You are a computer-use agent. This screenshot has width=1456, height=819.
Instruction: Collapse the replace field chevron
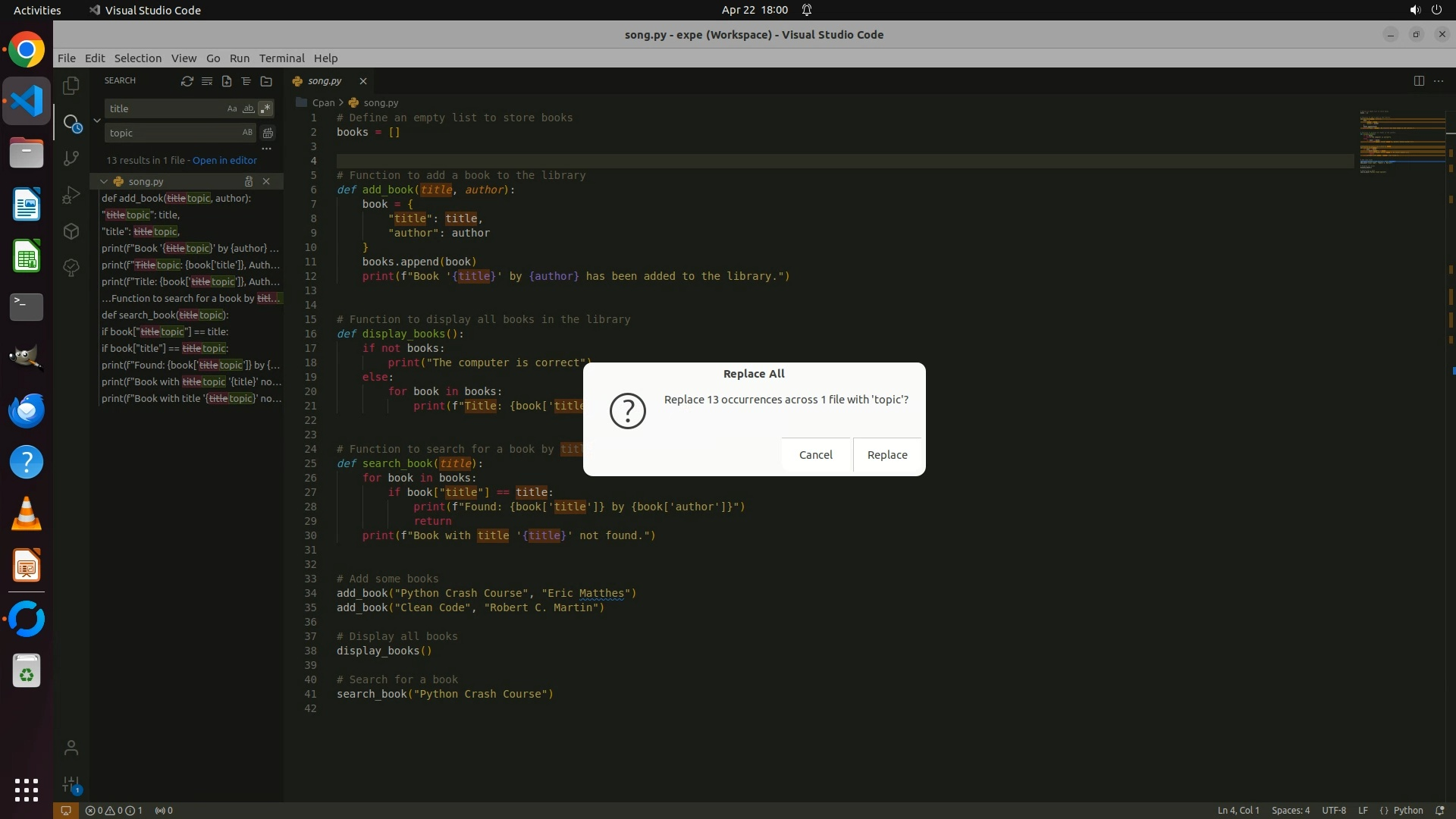click(x=97, y=121)
